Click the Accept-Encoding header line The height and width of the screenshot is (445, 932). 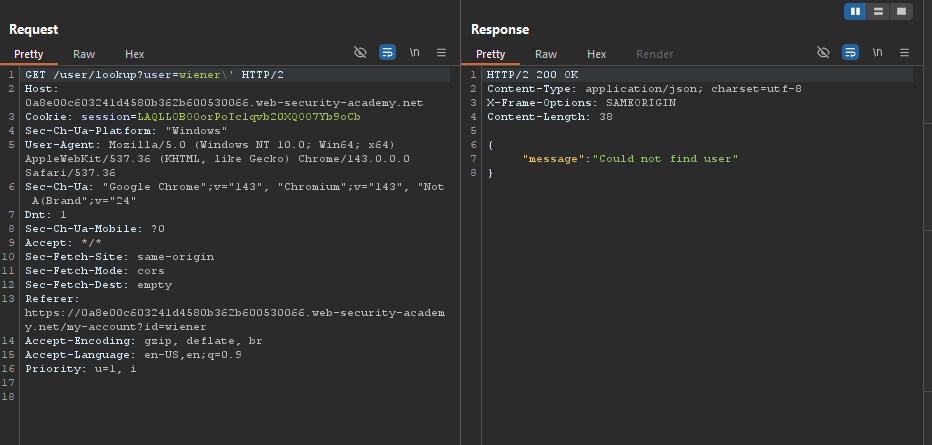(x=143, y=341)
